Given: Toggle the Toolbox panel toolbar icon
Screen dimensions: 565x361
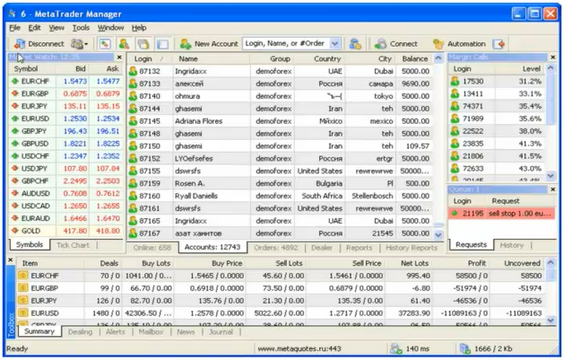Looking at the screenshot, I should [x=162, y=44].
